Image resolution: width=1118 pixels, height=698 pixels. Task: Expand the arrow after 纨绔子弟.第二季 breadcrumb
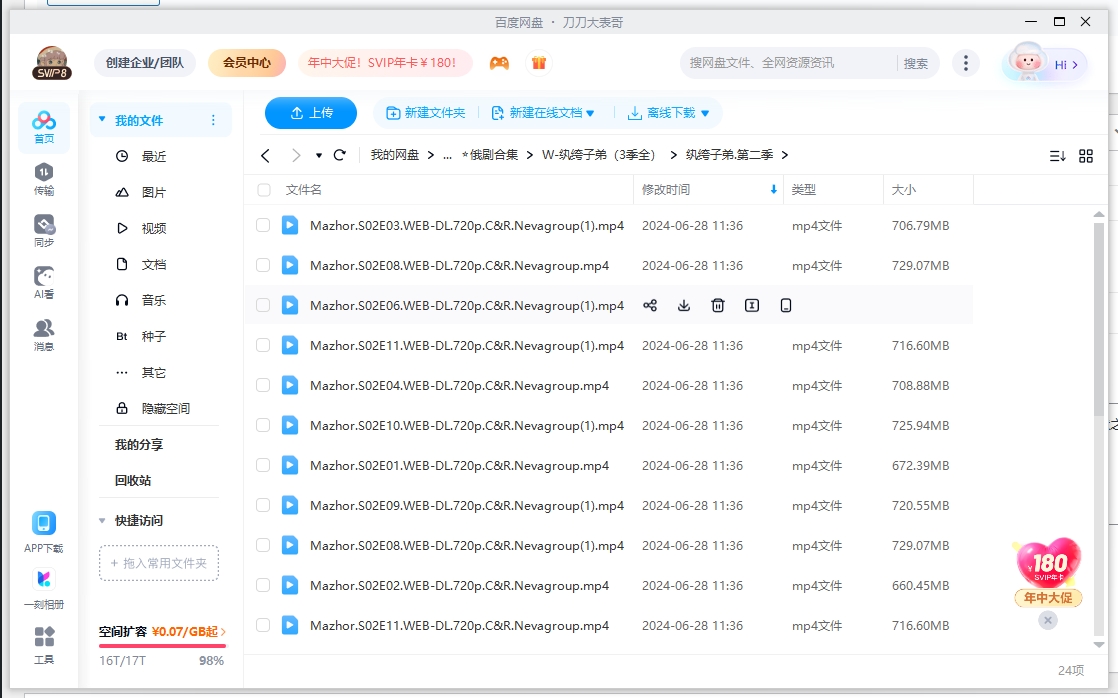pyautogui.click(x=785, y=155)
